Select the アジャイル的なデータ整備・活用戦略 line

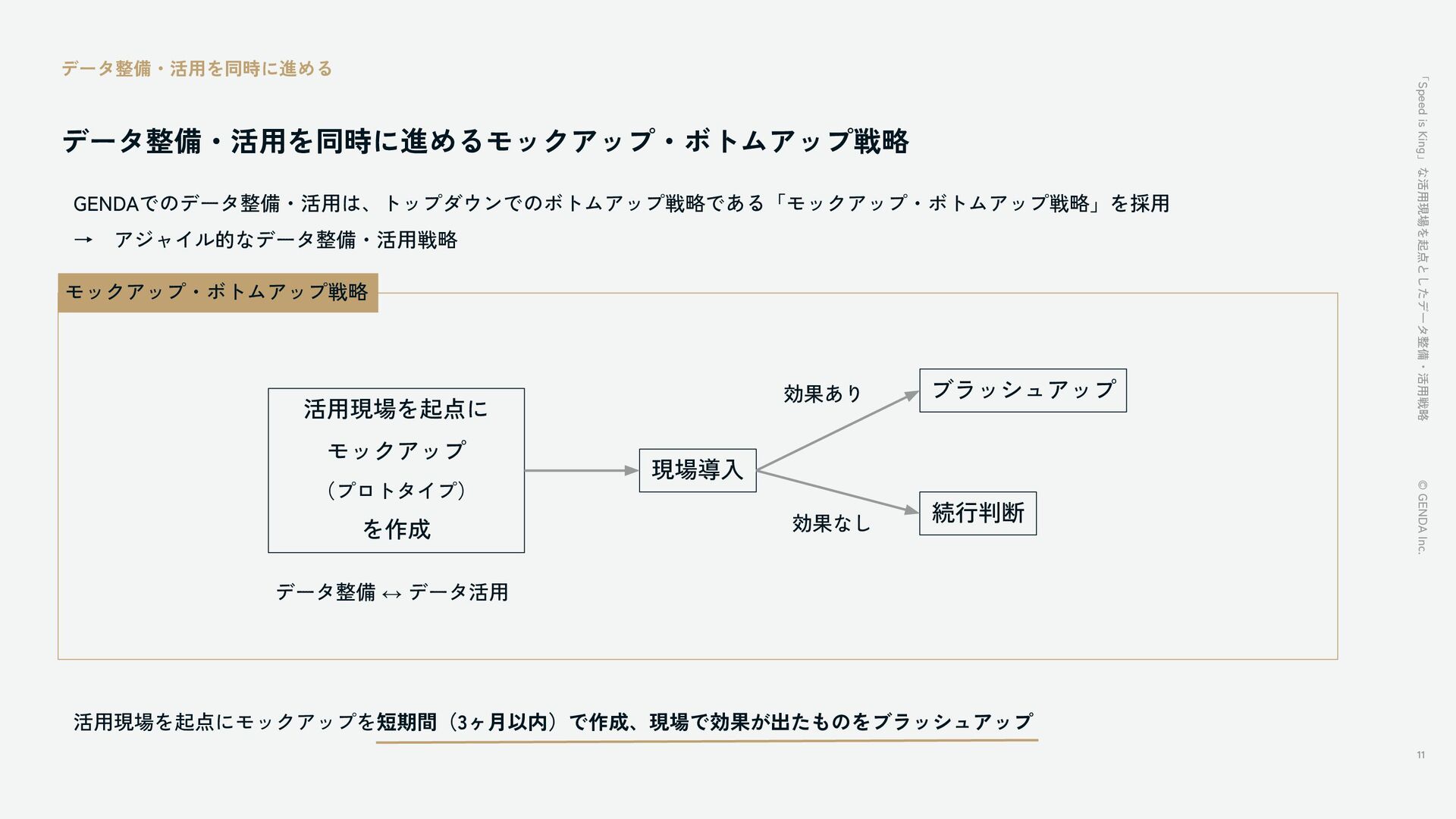pos(286,240)
